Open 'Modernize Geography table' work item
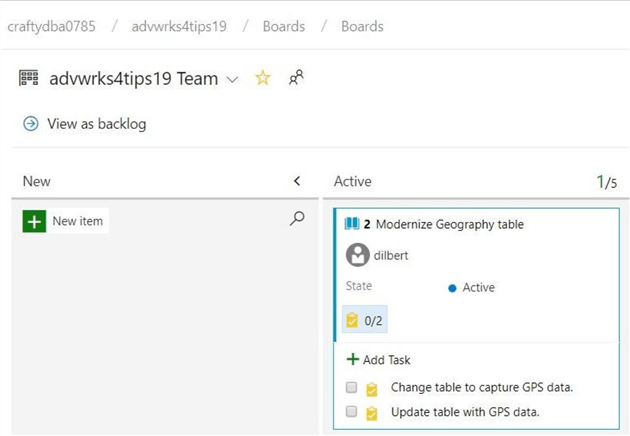The image size is (630, 436). [x=449, y=224]
